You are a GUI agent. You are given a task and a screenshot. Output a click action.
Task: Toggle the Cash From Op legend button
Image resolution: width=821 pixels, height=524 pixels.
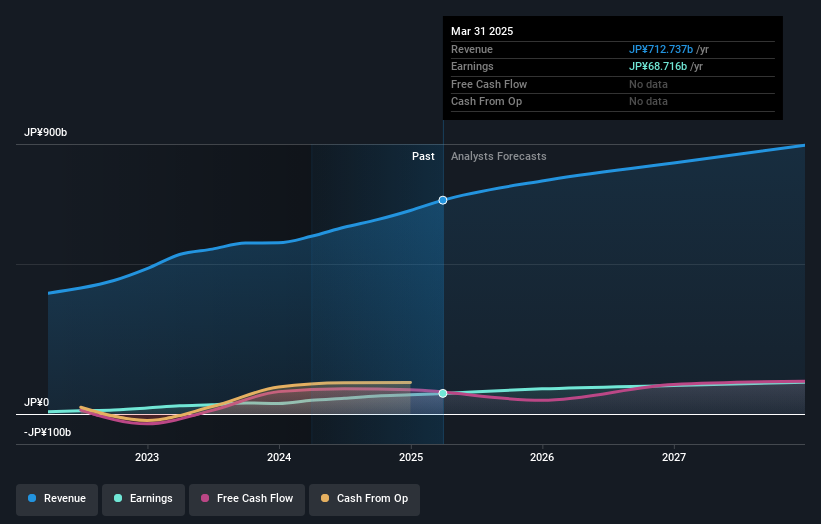pyautogui.click(x=364, y=499)
